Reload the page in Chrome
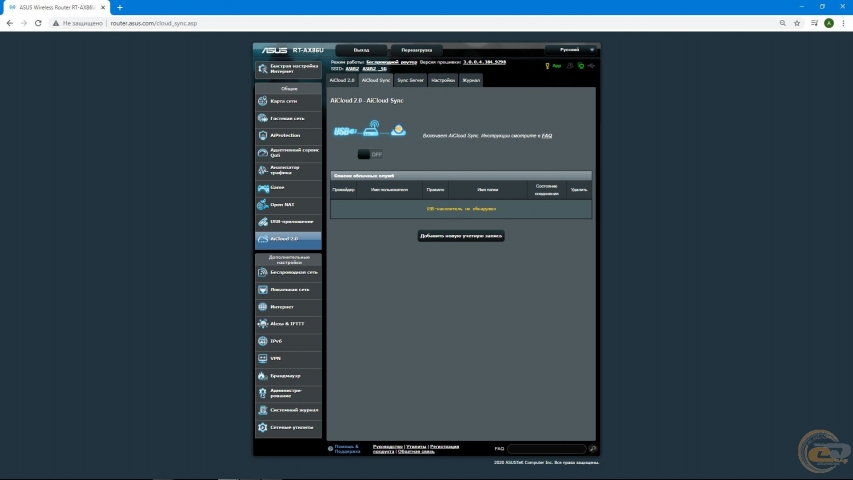853x480 pixels. click(x=38, y=23)
